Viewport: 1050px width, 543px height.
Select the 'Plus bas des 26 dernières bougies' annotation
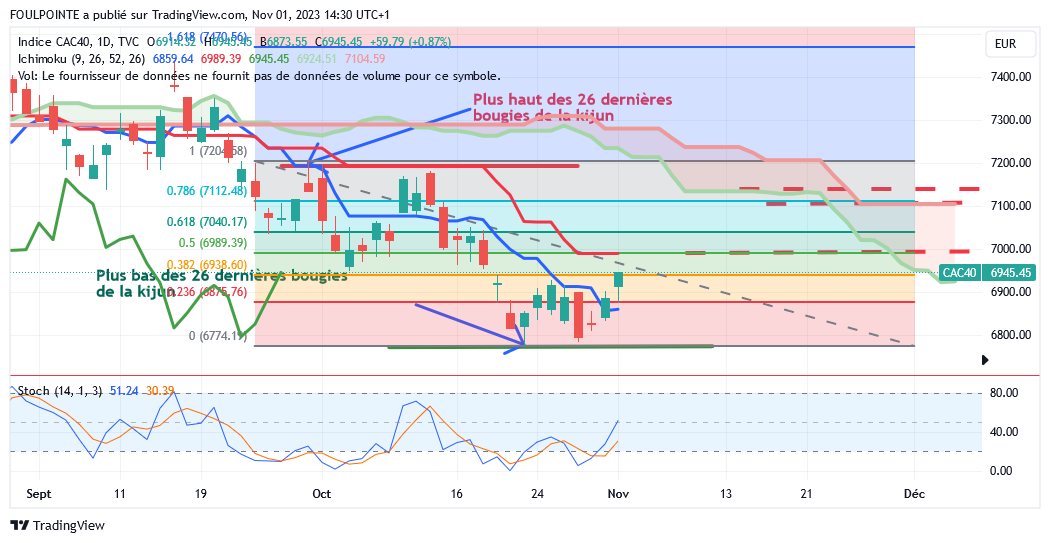pyautogui.click(x=222, y=284)
